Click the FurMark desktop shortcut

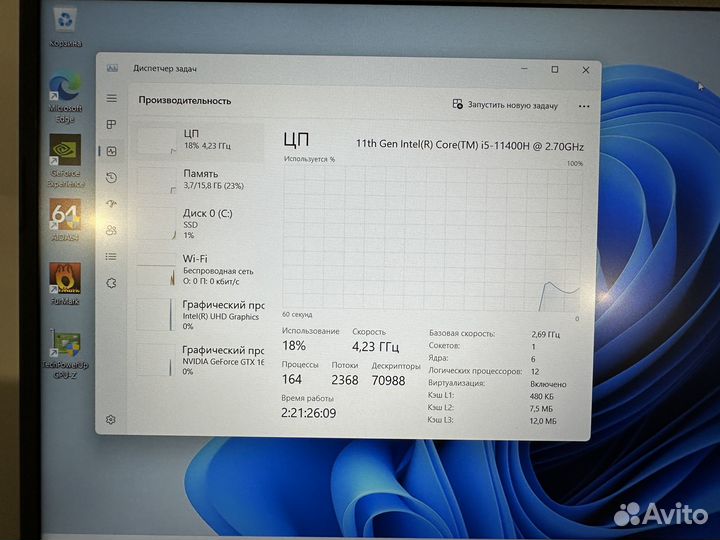(65, 284)
